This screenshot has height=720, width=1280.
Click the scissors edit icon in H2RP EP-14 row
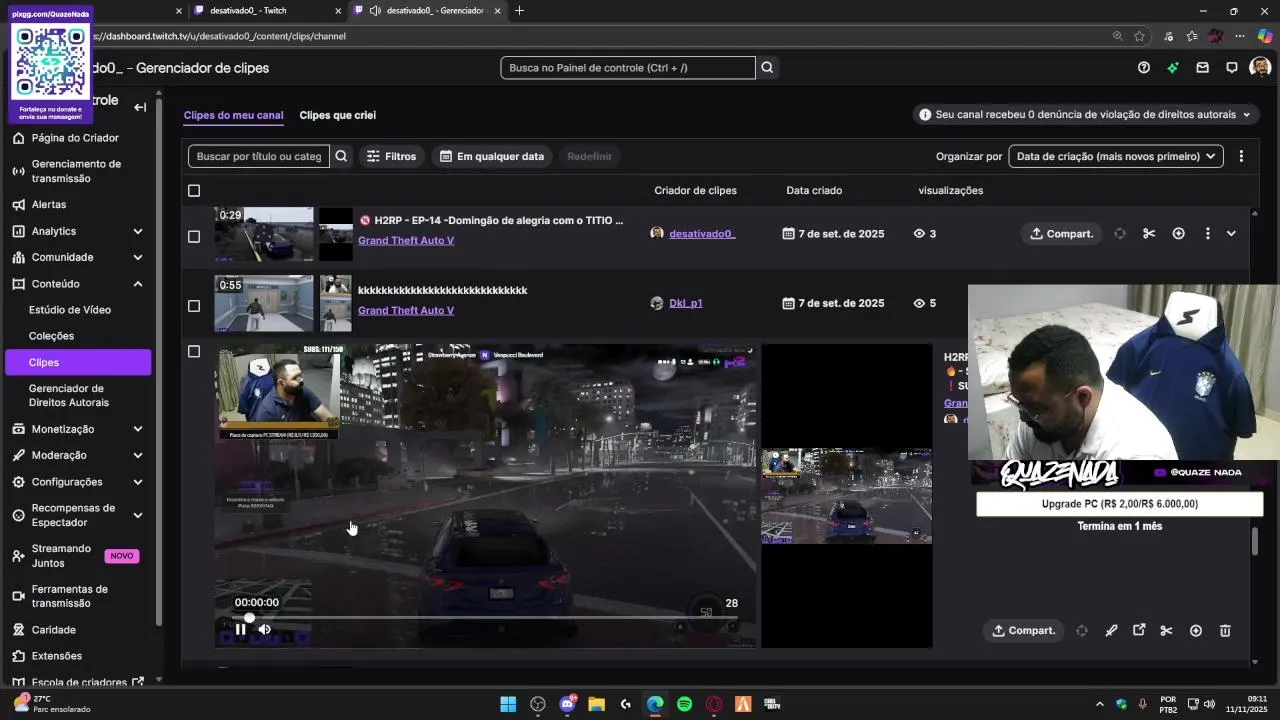1149,234
